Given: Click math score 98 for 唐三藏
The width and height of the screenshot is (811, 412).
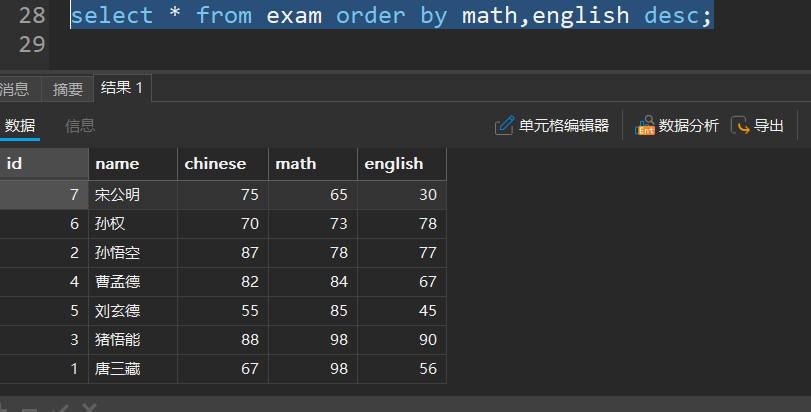Looking at the screenshot, I should click(313, 369).
